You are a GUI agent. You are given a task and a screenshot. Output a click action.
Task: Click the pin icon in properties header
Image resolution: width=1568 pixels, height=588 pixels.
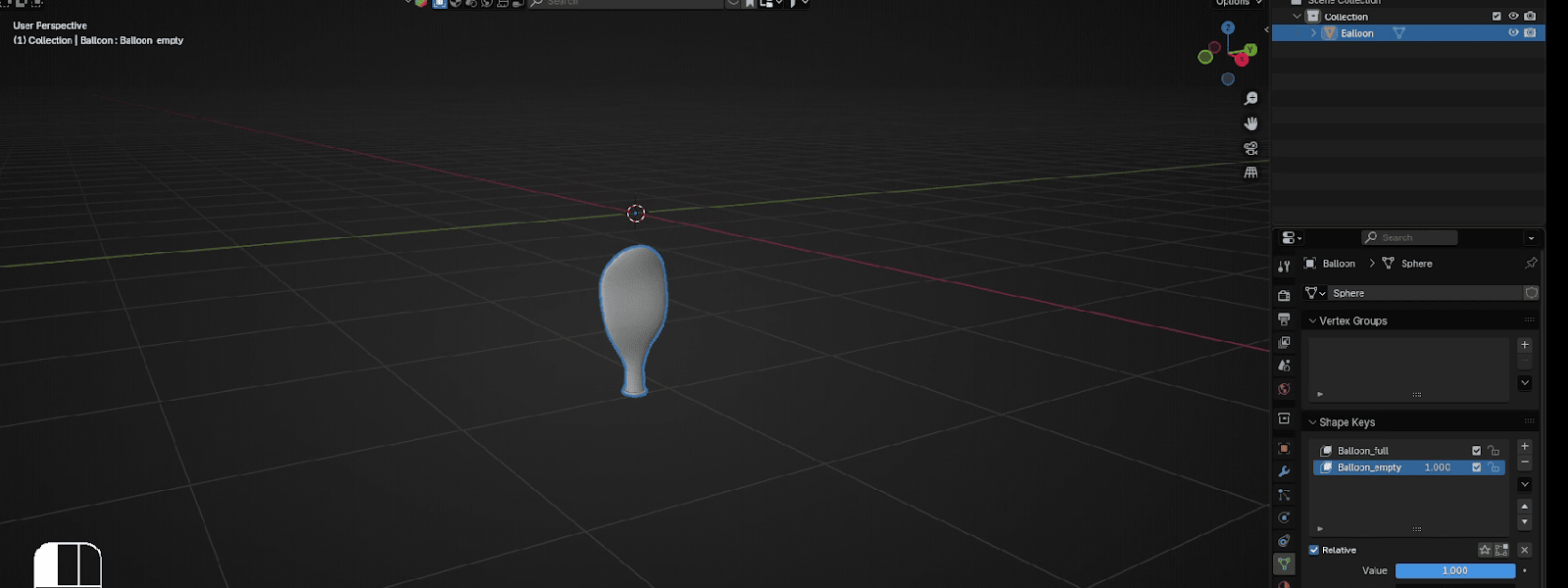(x=1531, y=264)
